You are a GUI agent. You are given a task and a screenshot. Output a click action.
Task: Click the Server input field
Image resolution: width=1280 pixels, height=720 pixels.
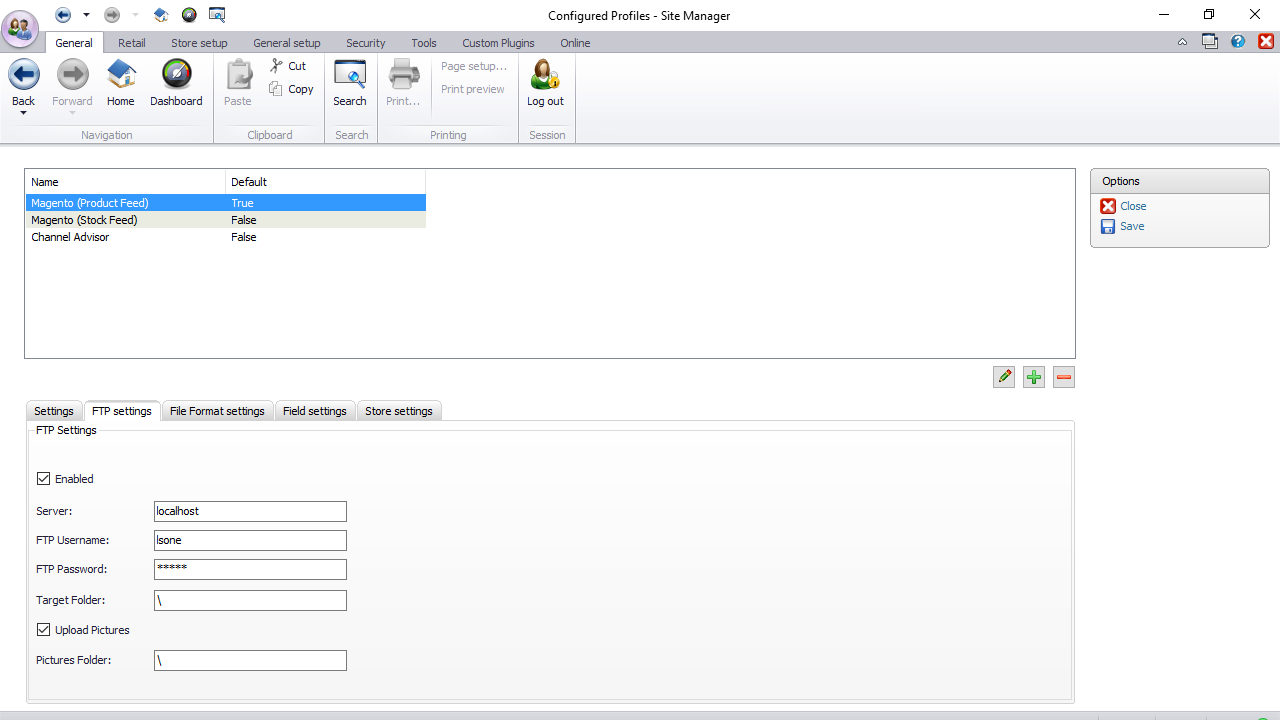(x=250, y=511)
